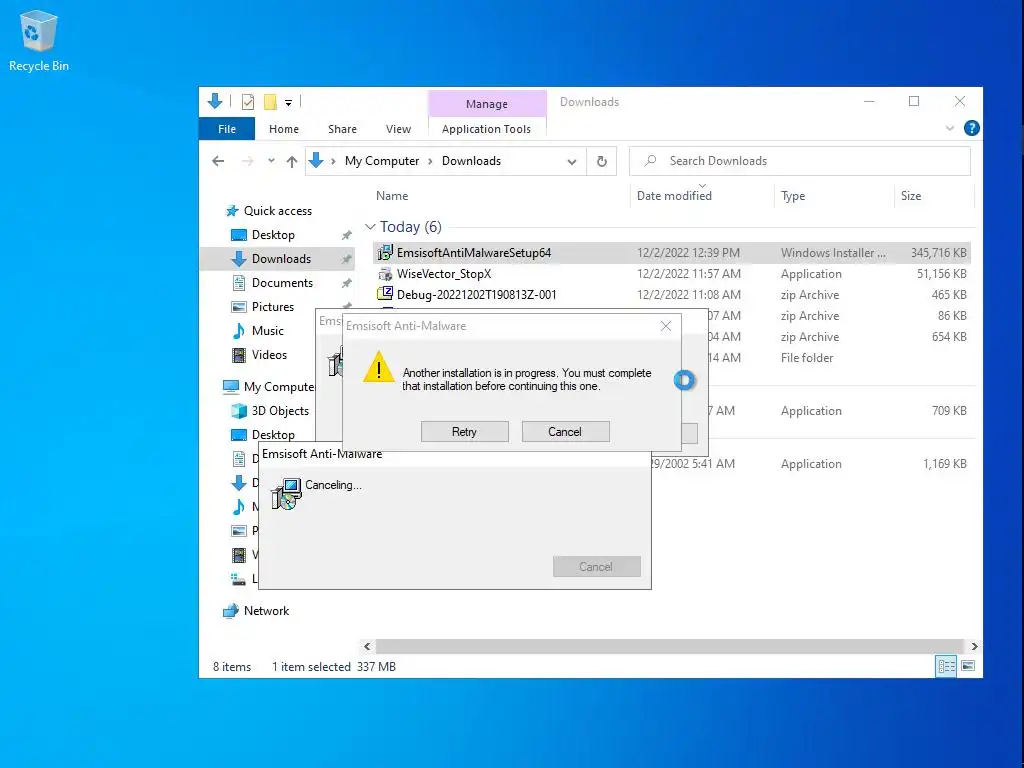Open Network in navigation pane
Screen dimensions: 1024x768
coord(266,611)
